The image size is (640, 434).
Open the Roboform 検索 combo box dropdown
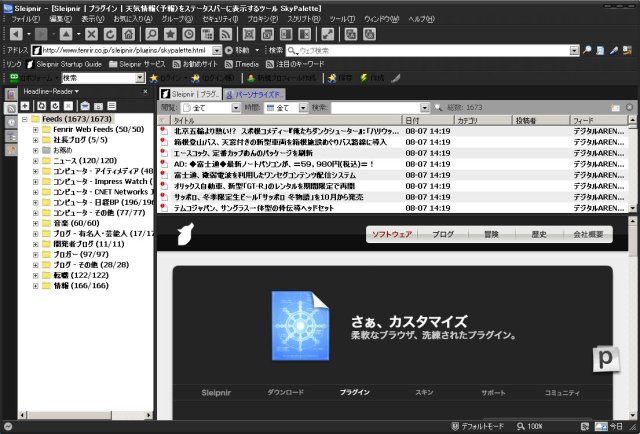click(x=140, y=78)
